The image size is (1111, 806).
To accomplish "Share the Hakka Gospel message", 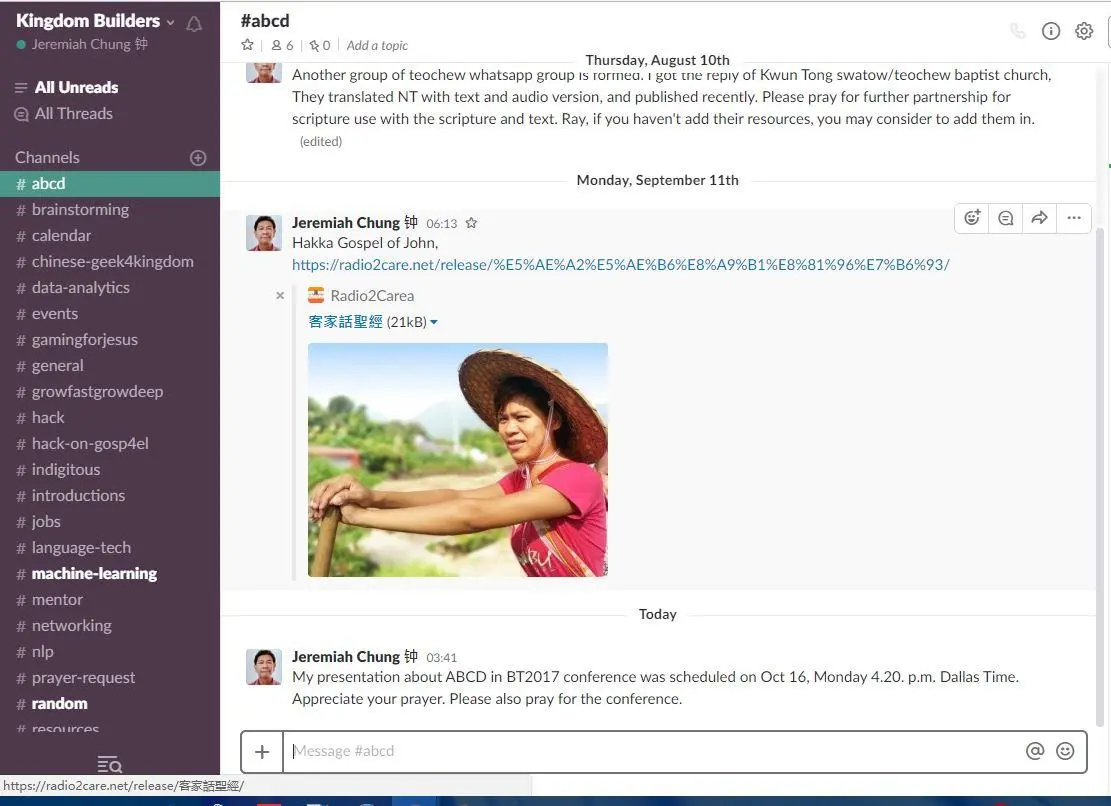I will [x=1040, y=218].
